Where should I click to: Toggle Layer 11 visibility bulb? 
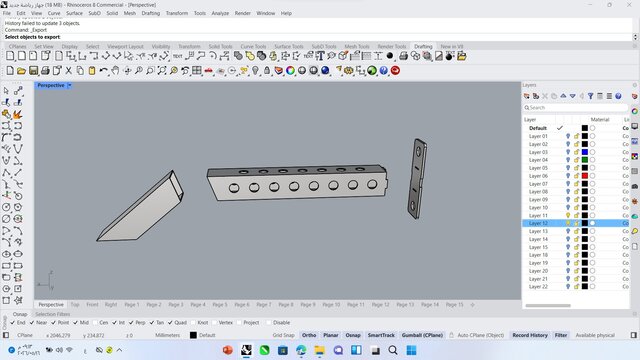tap(568, 215)
